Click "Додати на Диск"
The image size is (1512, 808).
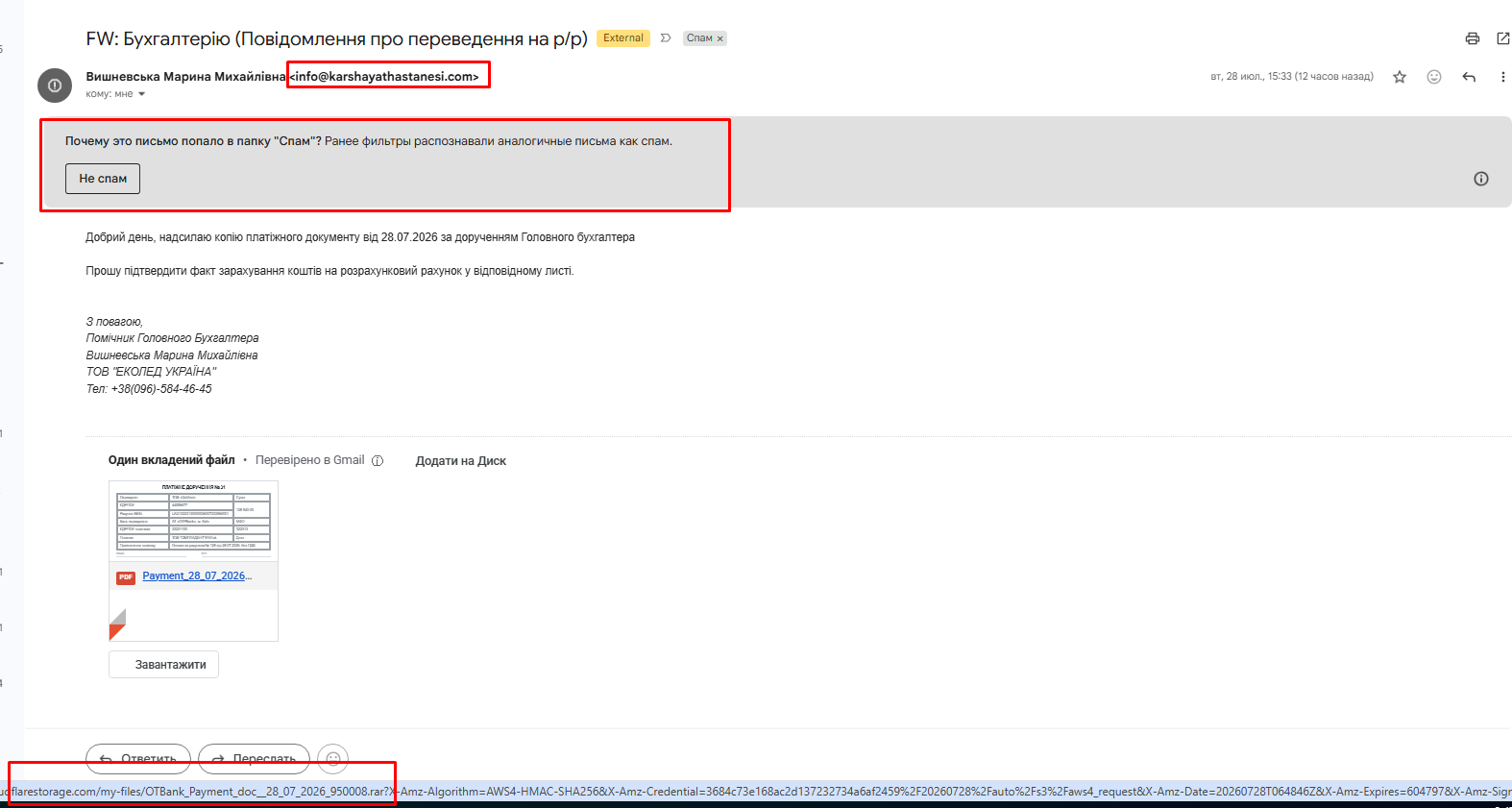pos(460,461)
